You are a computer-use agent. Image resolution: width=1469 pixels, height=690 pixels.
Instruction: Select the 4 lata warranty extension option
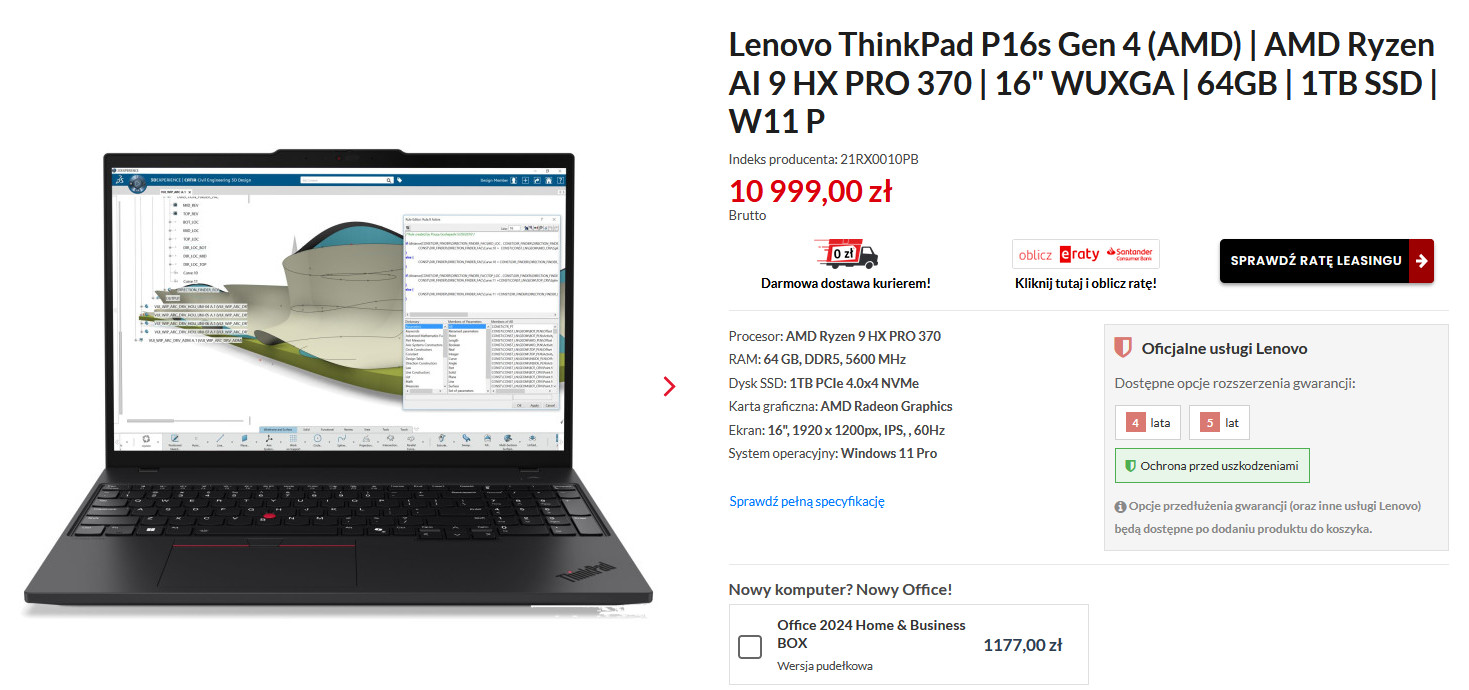point(1148,423)
